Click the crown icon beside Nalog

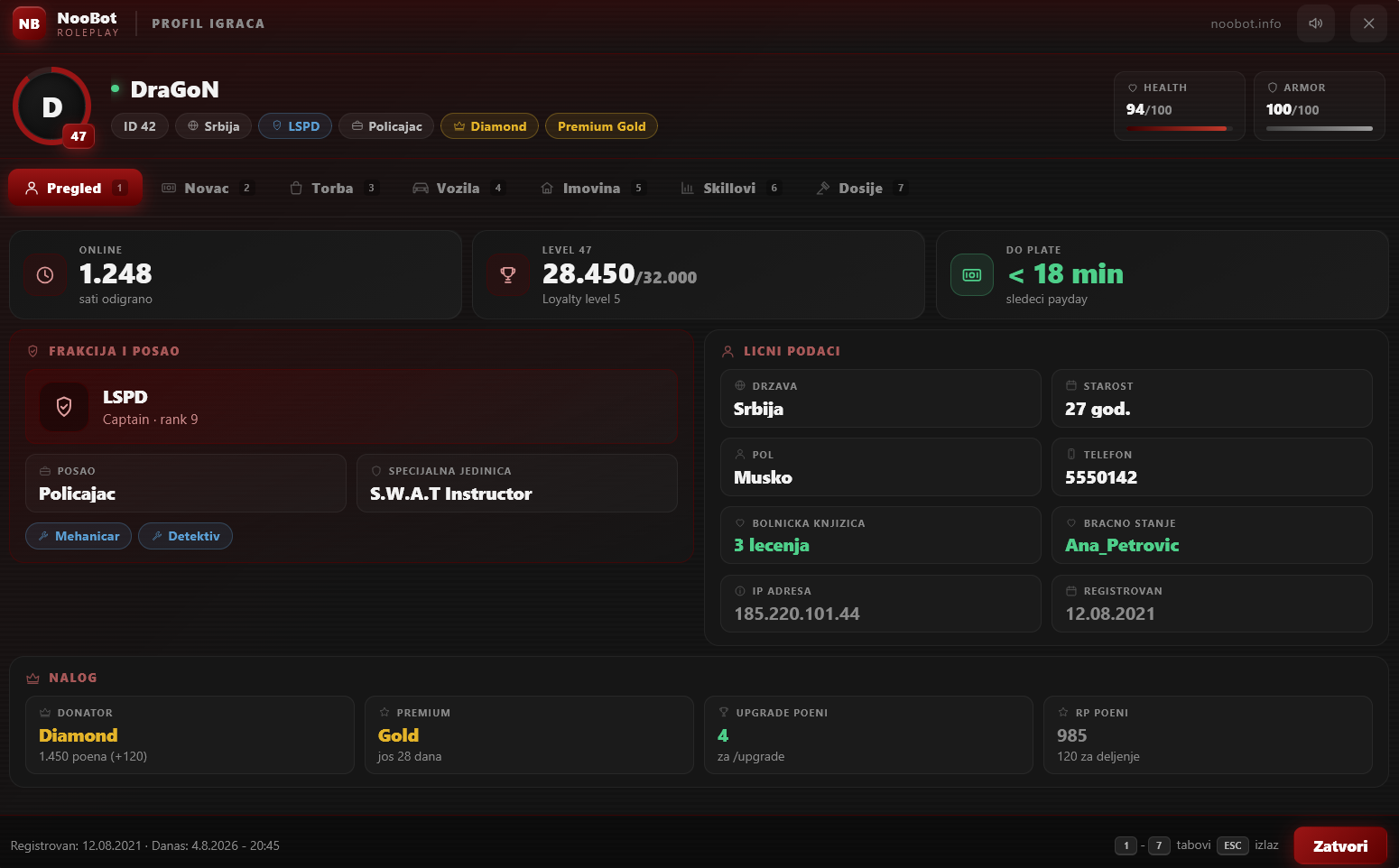(x=32, y=678)
